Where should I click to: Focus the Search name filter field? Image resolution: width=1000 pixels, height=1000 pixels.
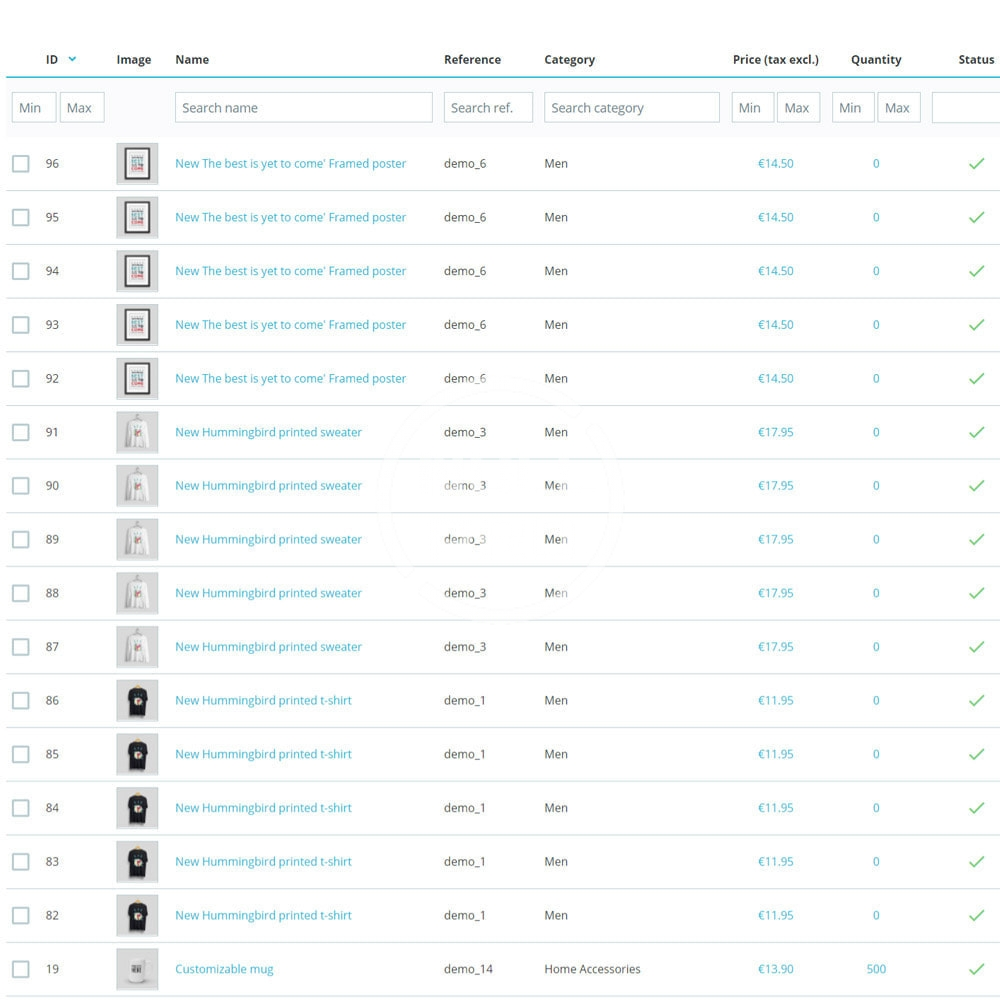pyautogui.click(x=303, y=108)
